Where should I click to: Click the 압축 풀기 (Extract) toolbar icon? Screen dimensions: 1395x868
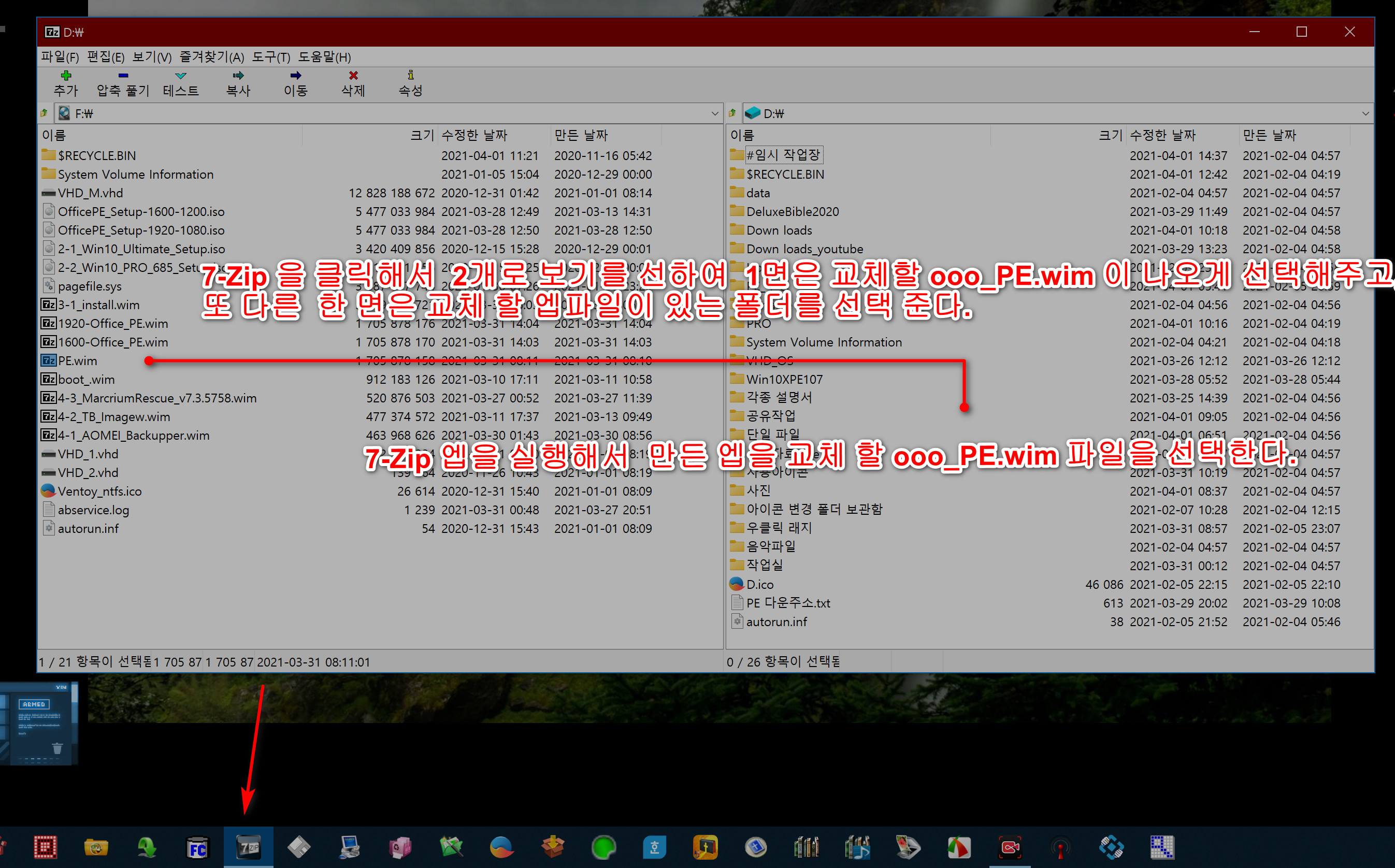pyautogui.click(x=123, y=84)
